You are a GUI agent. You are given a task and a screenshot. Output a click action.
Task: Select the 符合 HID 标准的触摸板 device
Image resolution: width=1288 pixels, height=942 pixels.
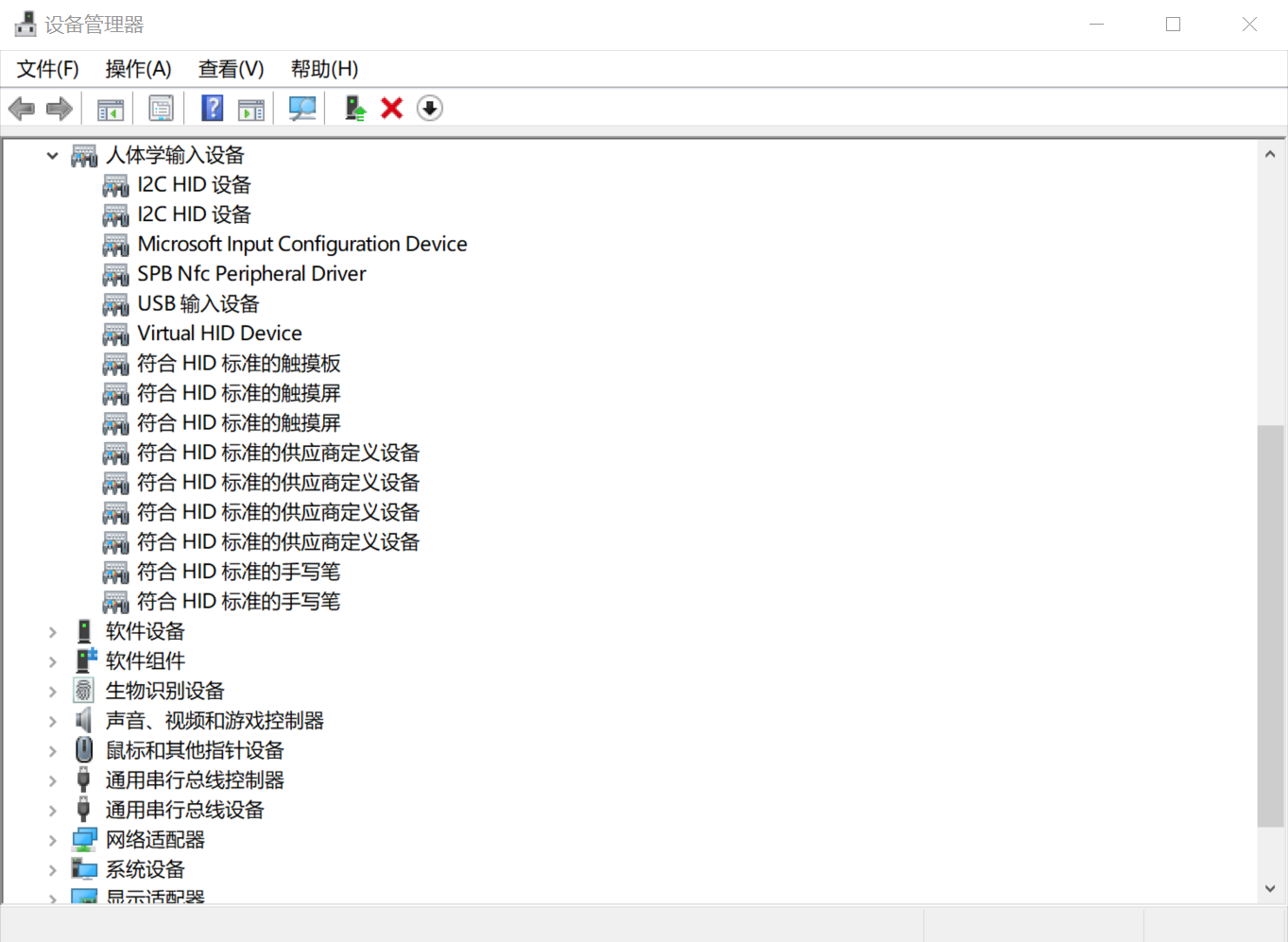pos(238,364)
